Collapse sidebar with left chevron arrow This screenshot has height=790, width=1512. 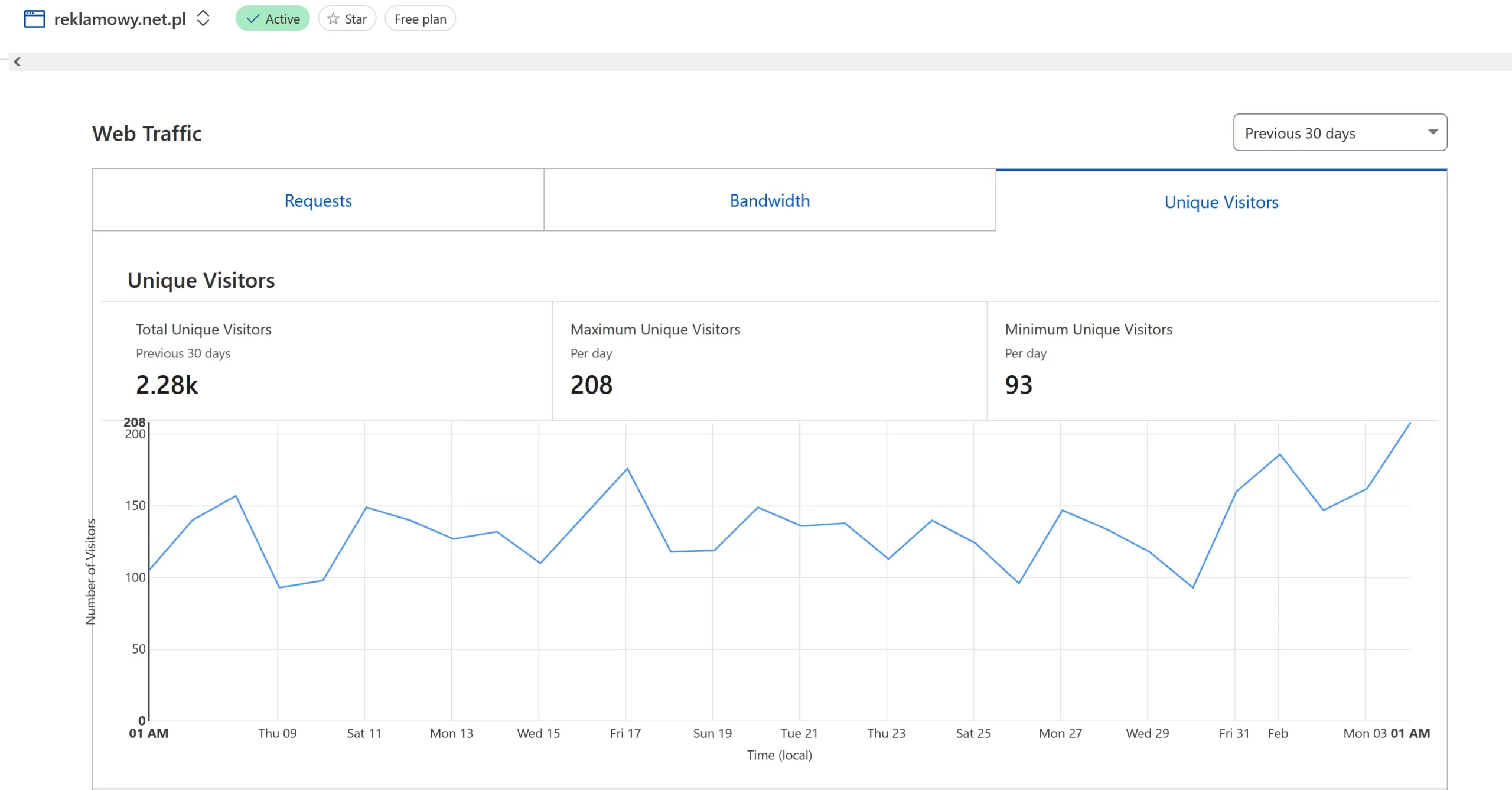click(x=17, y=61)
